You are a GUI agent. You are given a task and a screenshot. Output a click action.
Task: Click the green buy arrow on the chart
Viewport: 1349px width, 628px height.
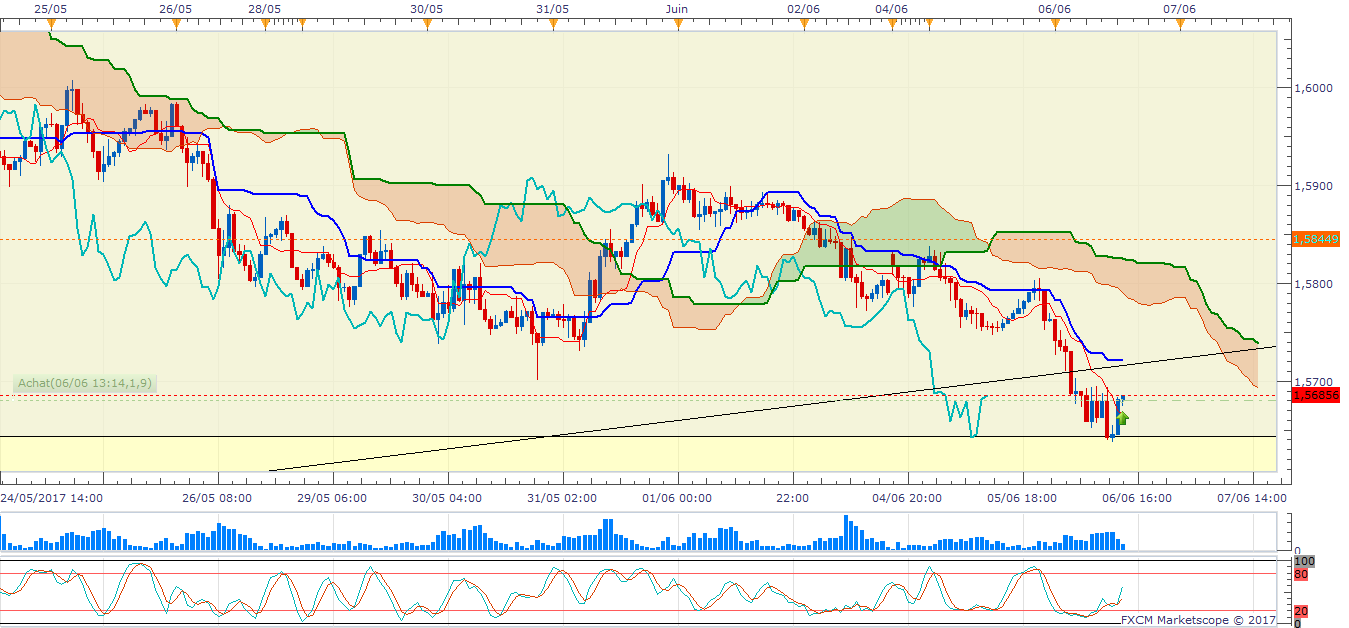pyautogui.click(x=1123, y=418)
